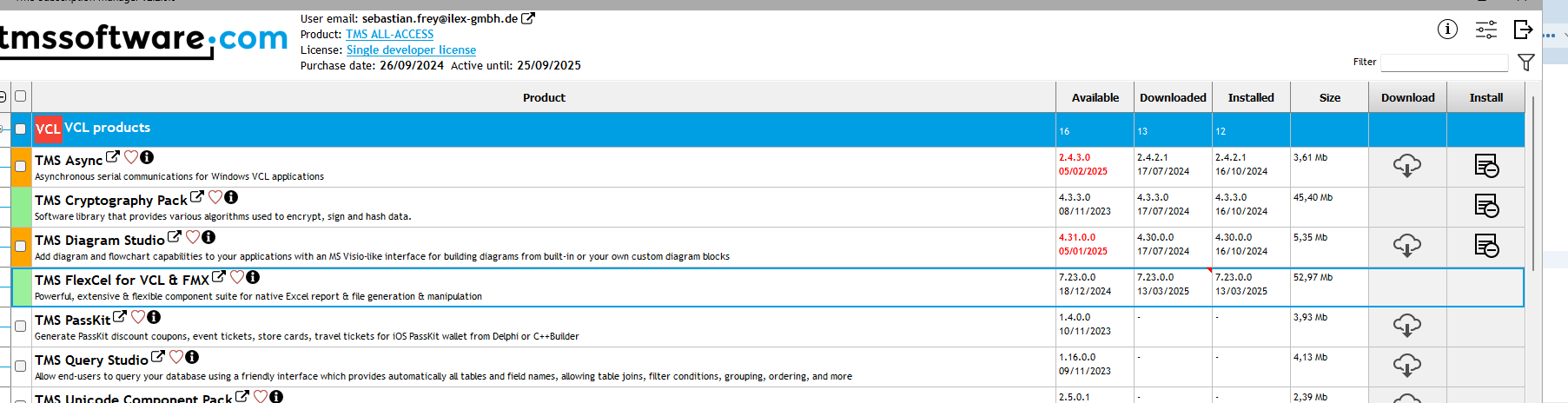Favorite TMS FlexCel heart icon
This screenshot has height=403, width=1568.
(x=237, y=277)
